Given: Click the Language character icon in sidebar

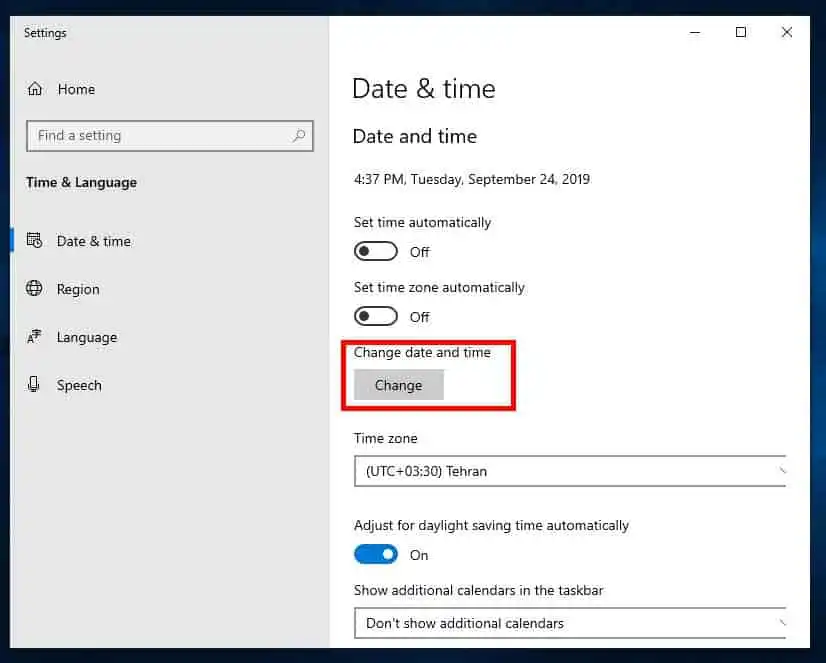Looking at the screenshot, I should tap(35, 337).
